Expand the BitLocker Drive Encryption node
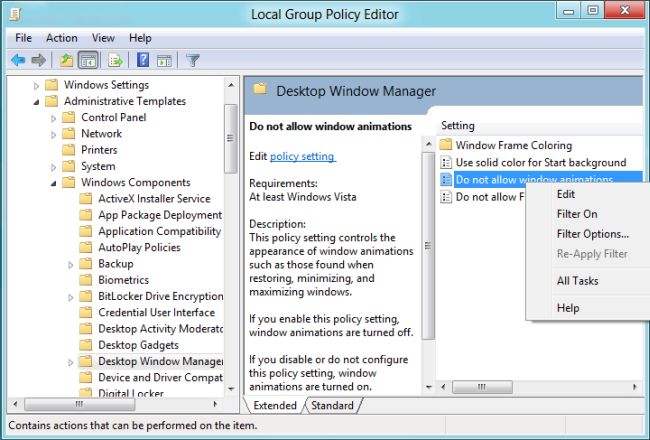 pos(70,297)
